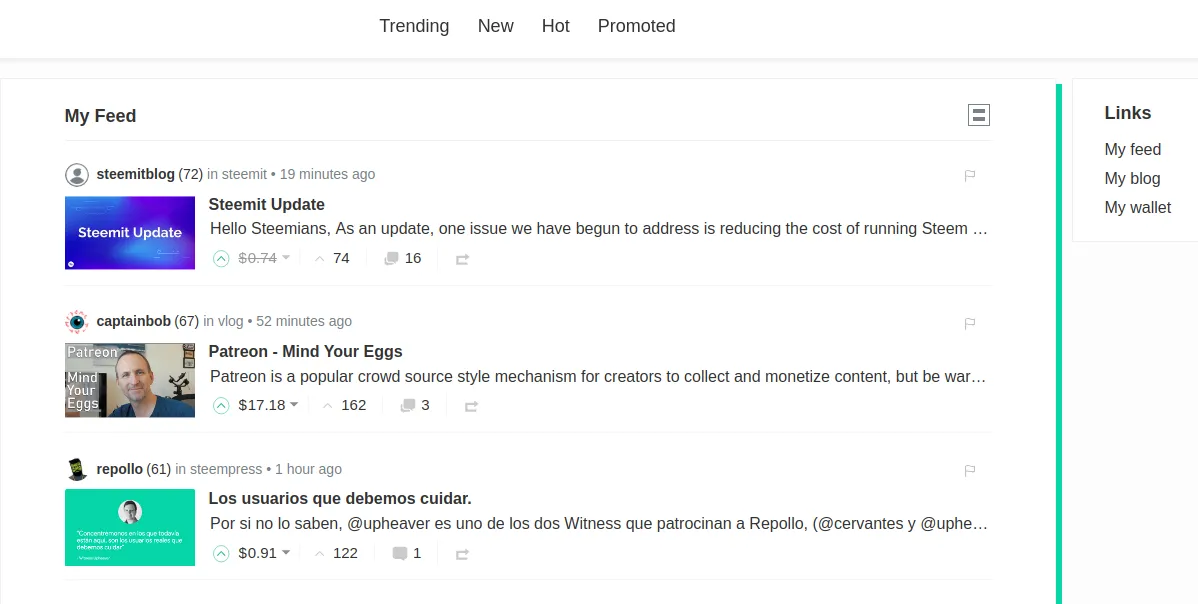Click the 52 minutes ago timestamp
Image resolution: width=1198 pixels, height=604 pixels.
(x=304, y=321)
